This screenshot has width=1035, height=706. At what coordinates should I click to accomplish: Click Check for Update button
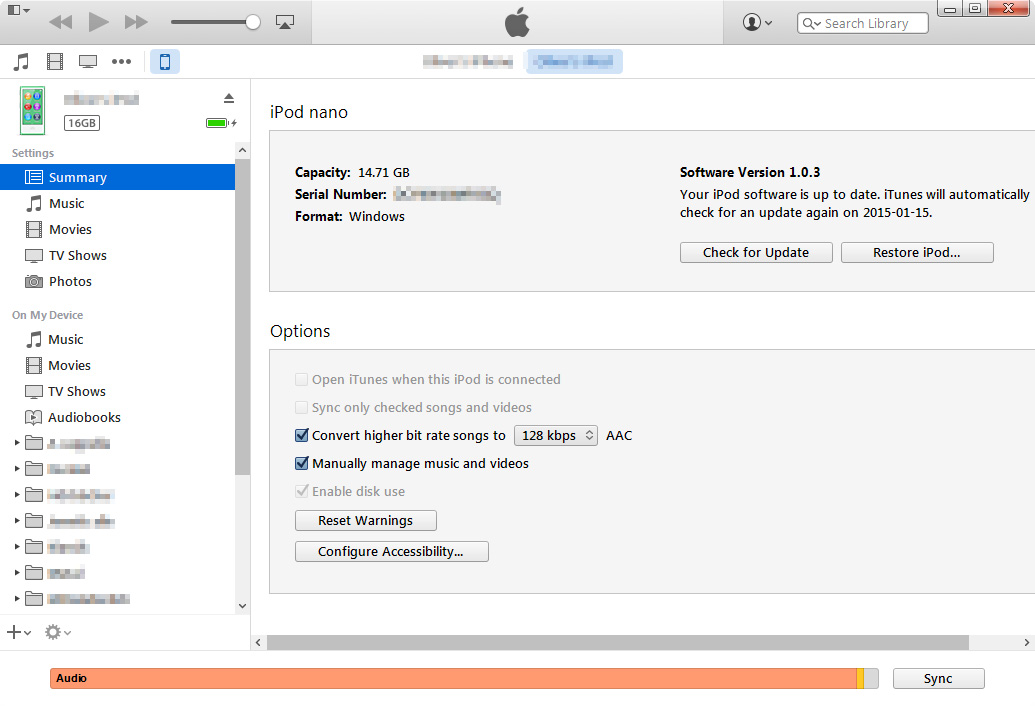pos(756,253)
